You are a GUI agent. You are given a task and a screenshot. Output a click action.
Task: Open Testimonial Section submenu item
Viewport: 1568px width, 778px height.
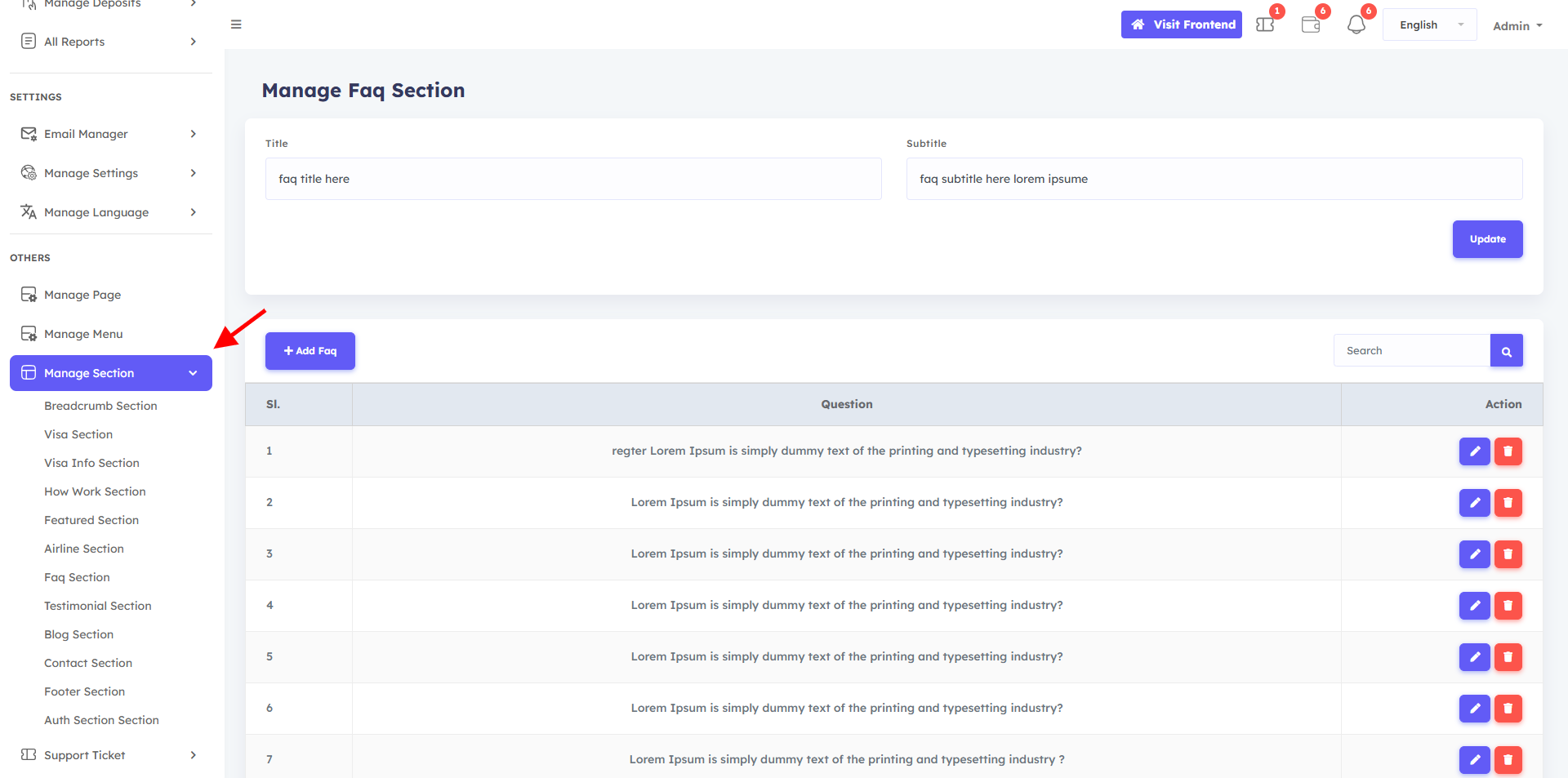(98, 606)
